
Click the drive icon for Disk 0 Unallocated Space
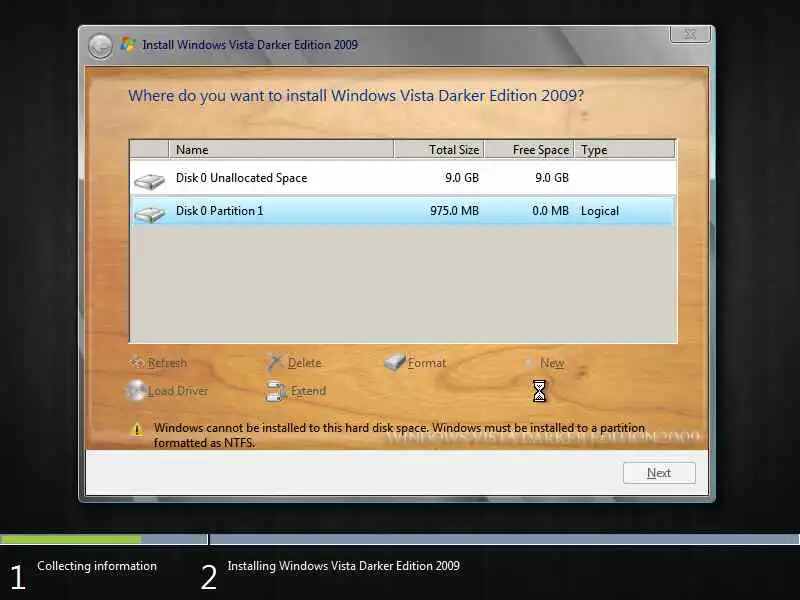[x=149, y=181]
